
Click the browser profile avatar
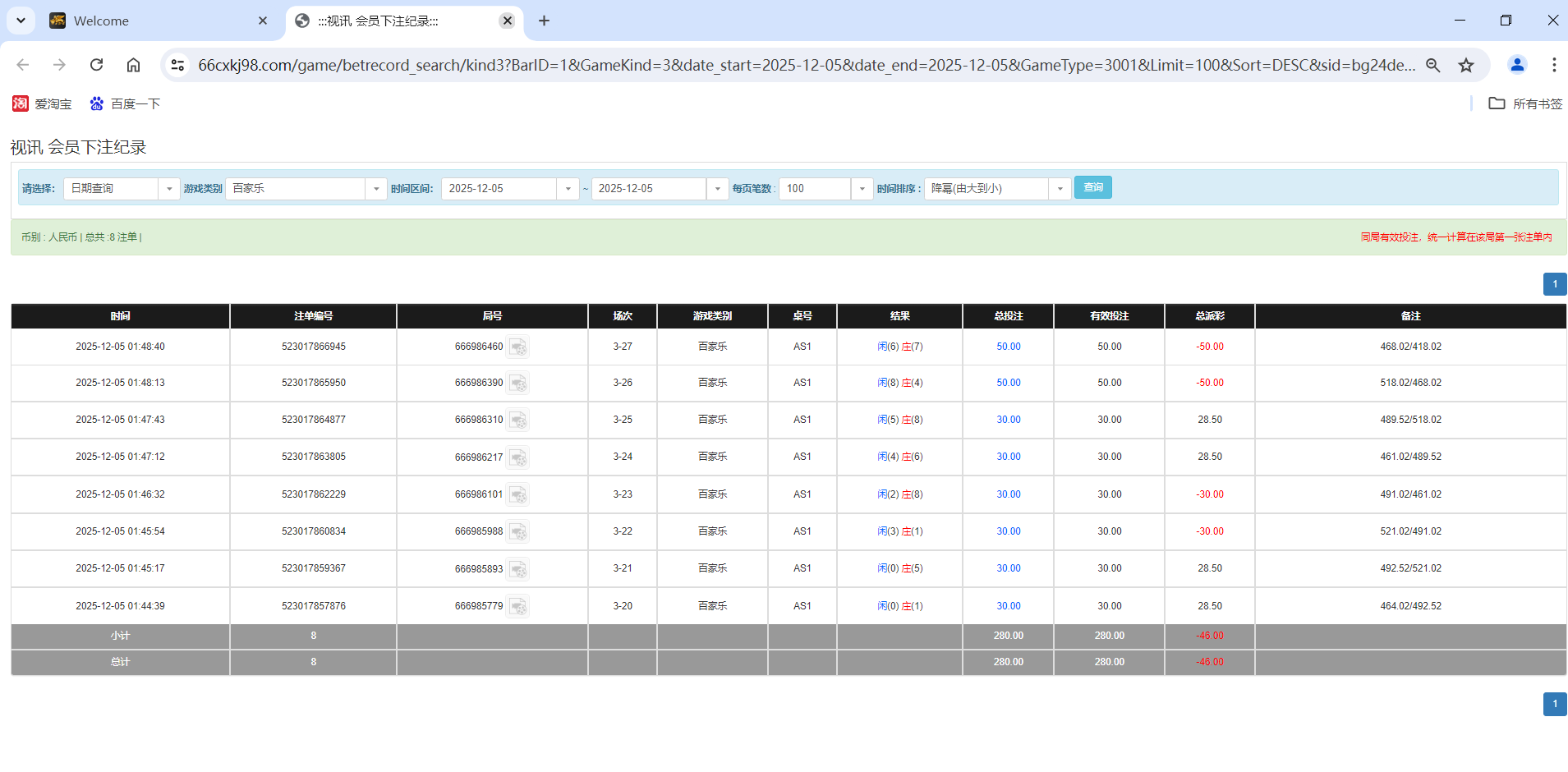pos(1517,65)
